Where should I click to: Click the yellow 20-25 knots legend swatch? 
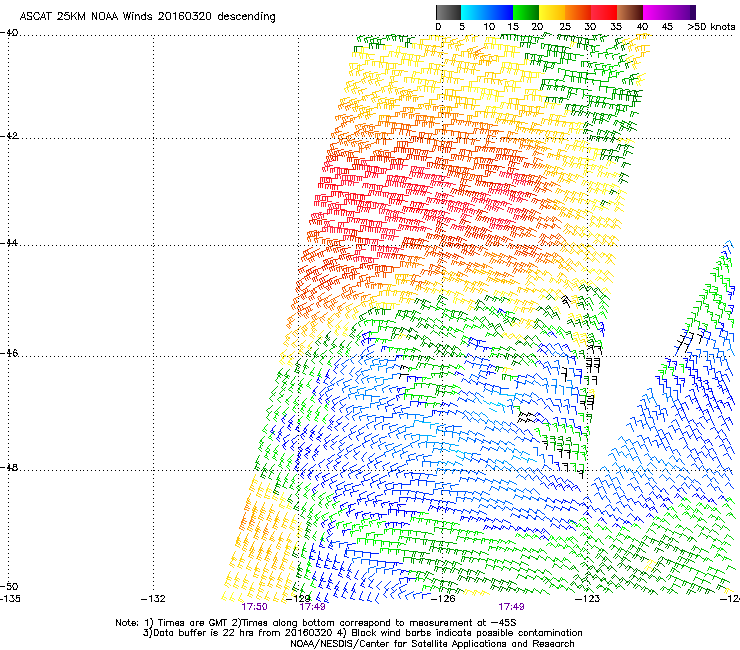[552, 12]
